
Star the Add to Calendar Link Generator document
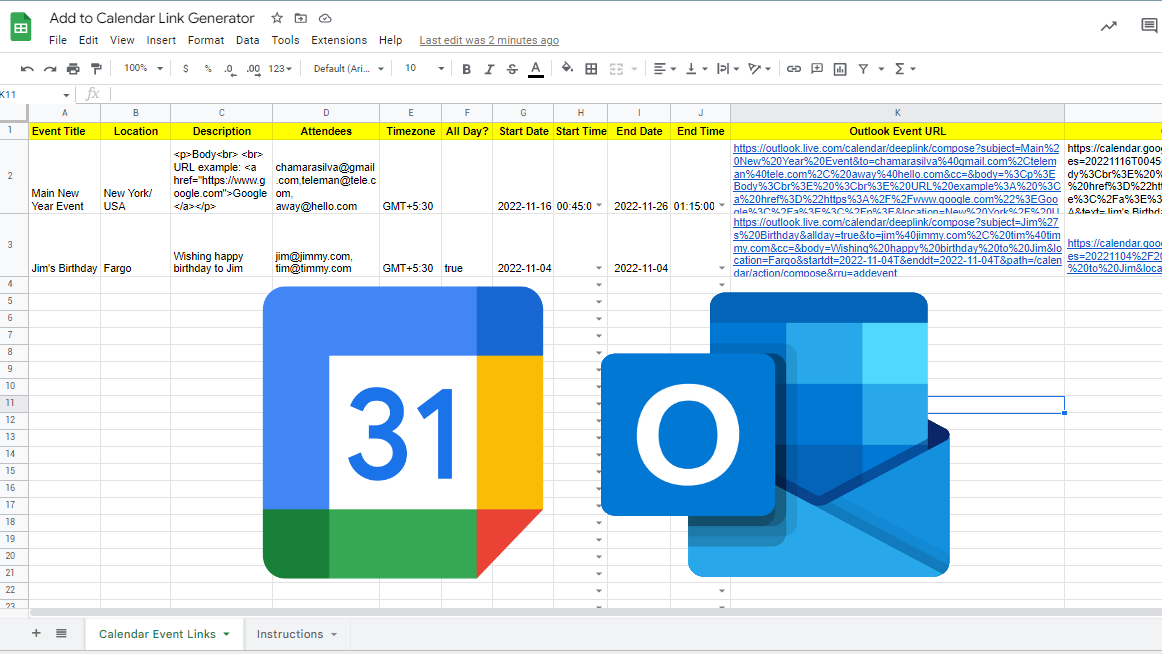[276, 18]
